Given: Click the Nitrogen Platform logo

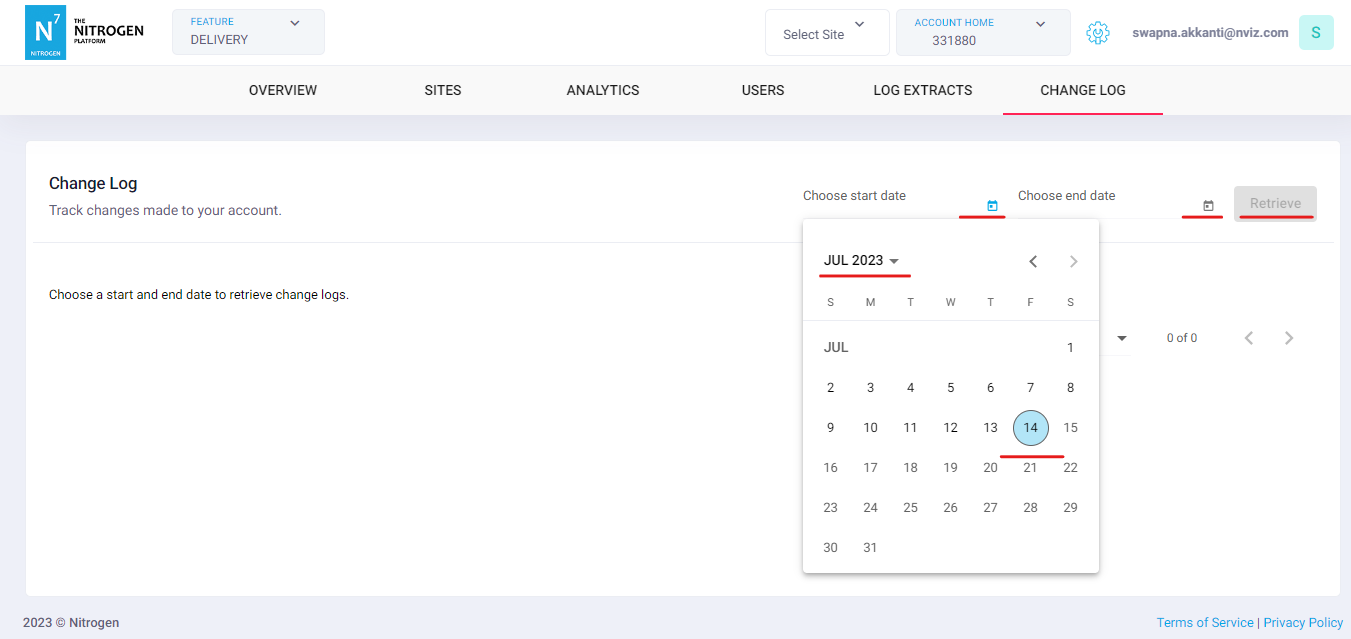Looking at the screenshot, I should (x=84, y=34).
